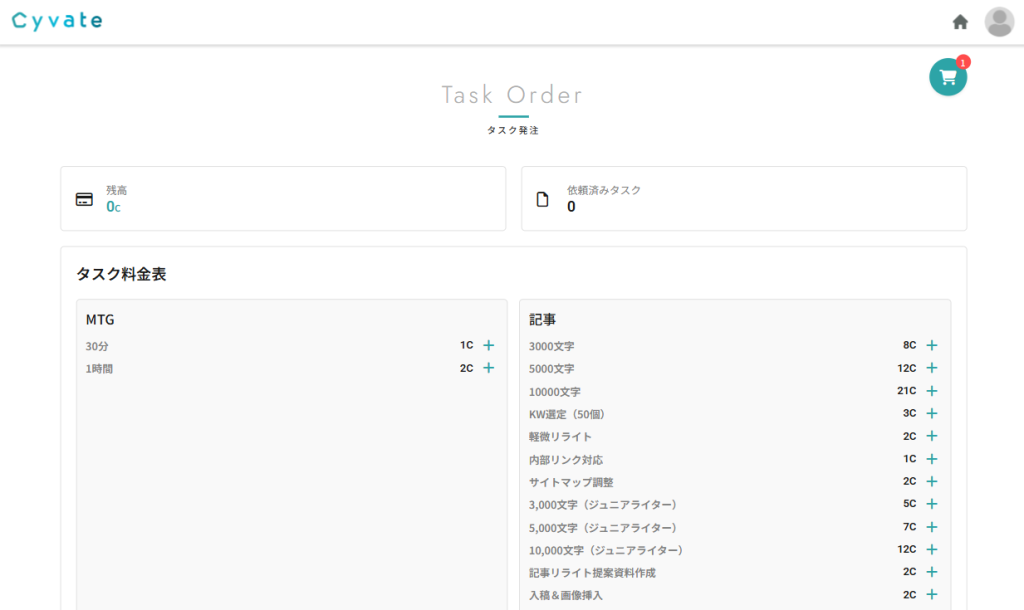Add 記事リライト提案資料作成 task using plus
The image size is (1024, 610).
click(932, 572)
